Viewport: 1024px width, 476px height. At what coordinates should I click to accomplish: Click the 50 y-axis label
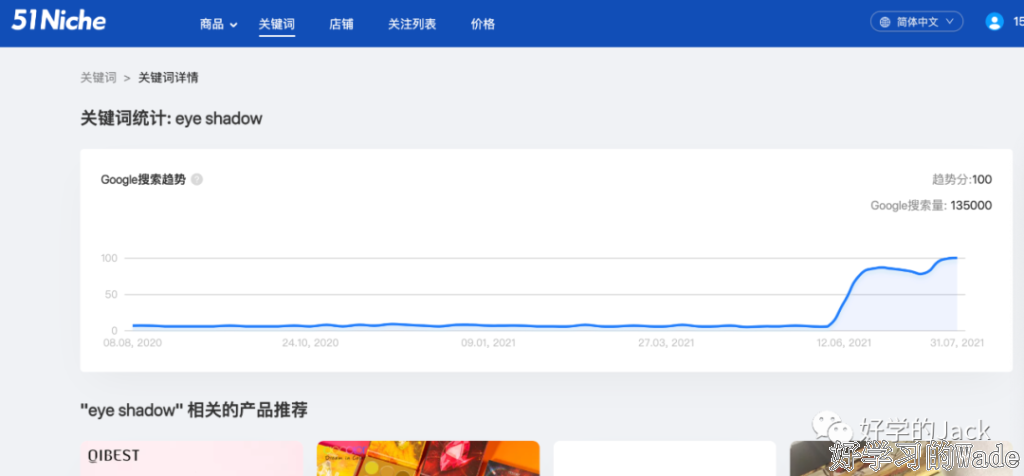click(109, 294)
